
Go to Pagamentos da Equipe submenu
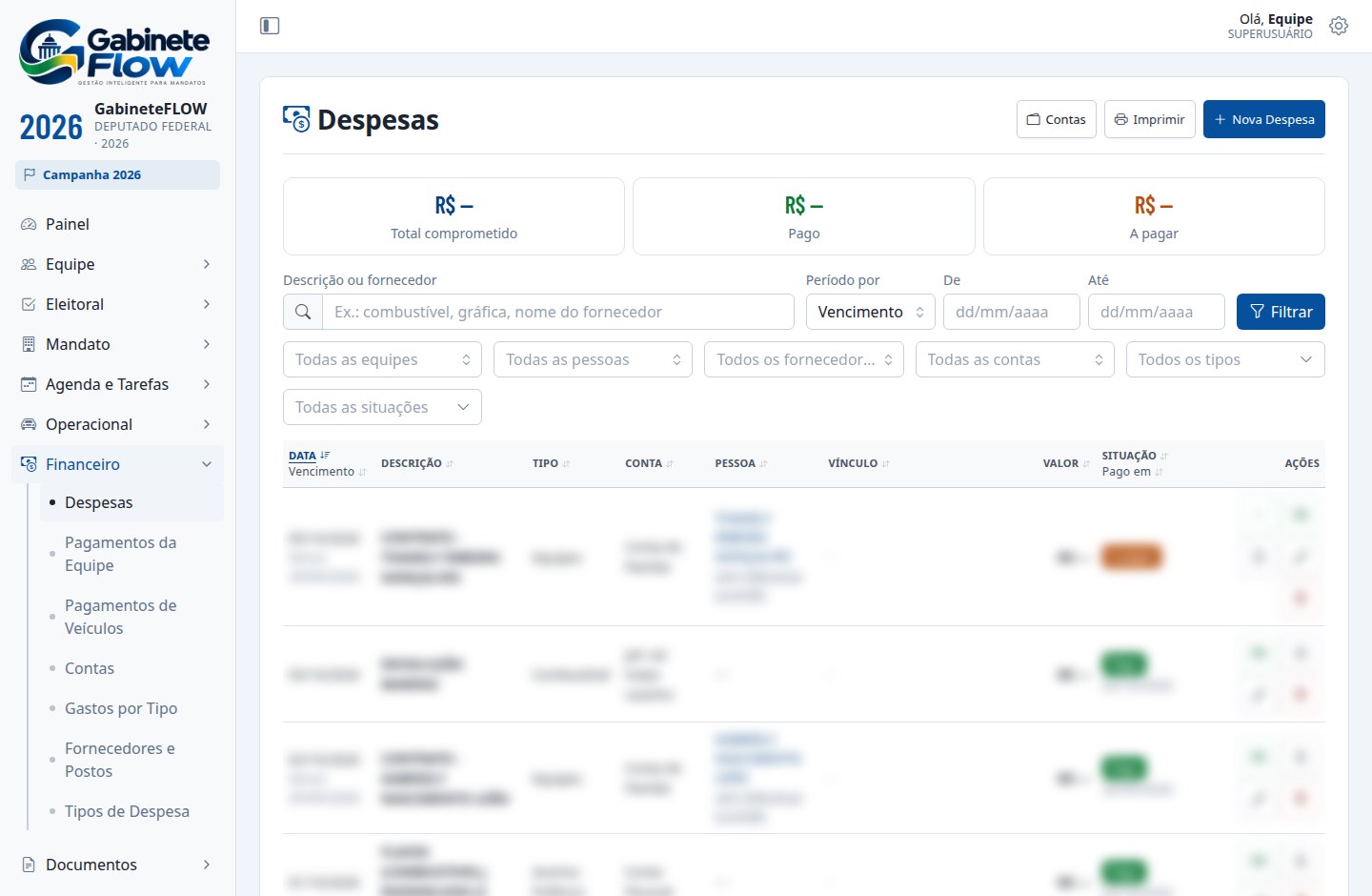click(120, 554)
